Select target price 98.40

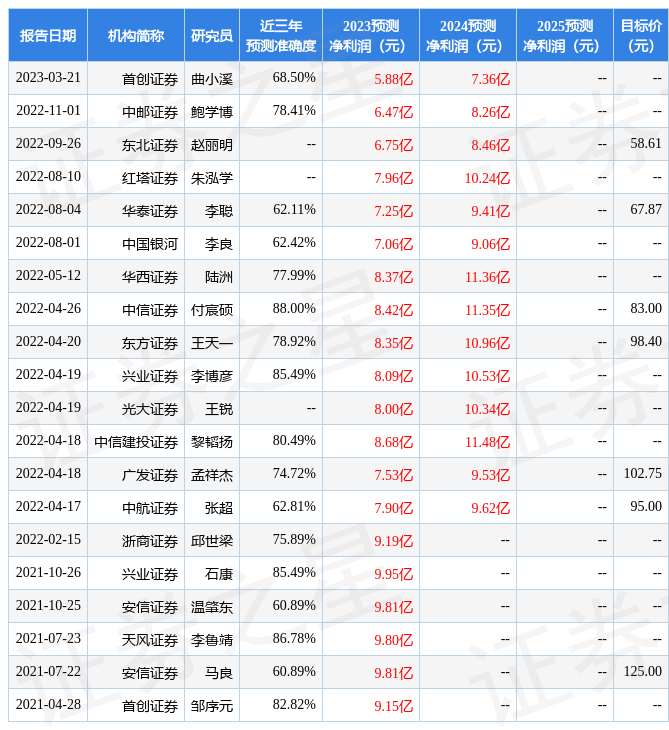coord(646,342)
